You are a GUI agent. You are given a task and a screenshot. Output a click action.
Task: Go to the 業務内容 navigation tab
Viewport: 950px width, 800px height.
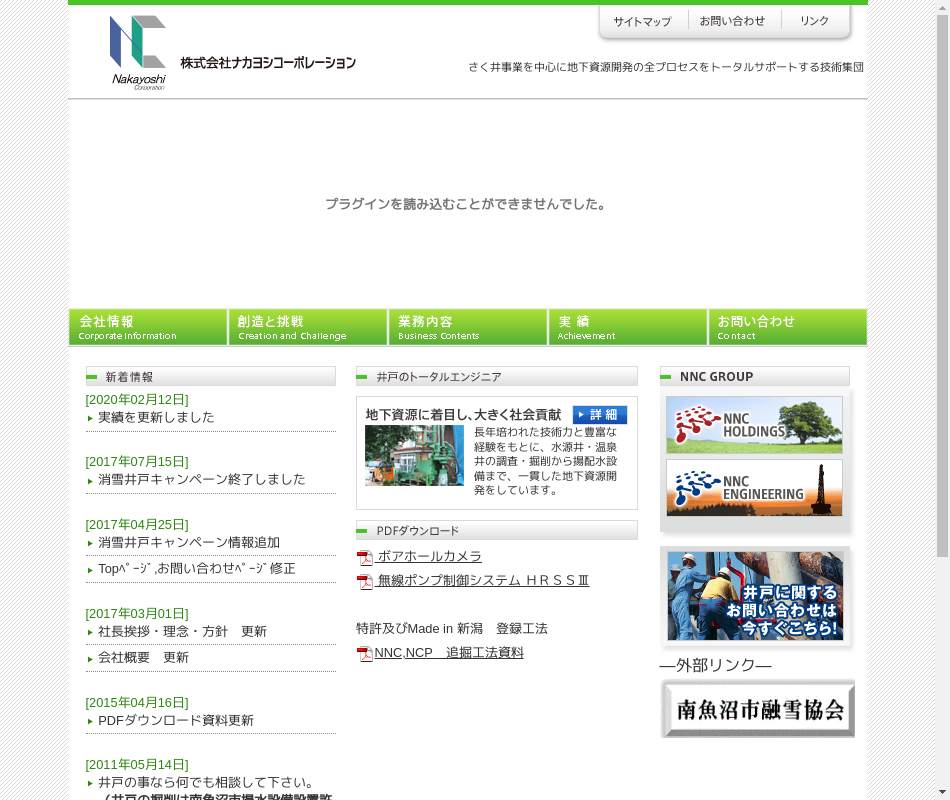point(468,327)
